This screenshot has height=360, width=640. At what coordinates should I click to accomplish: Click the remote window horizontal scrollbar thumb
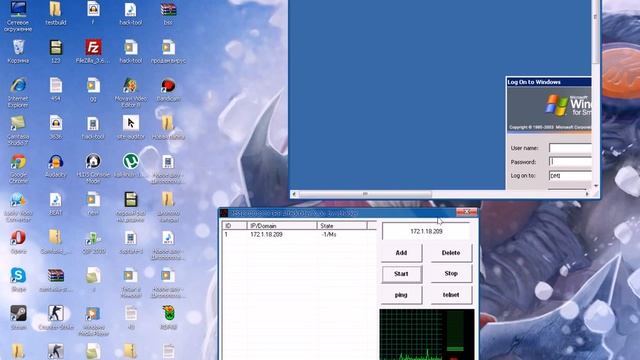tap(365, 194)
